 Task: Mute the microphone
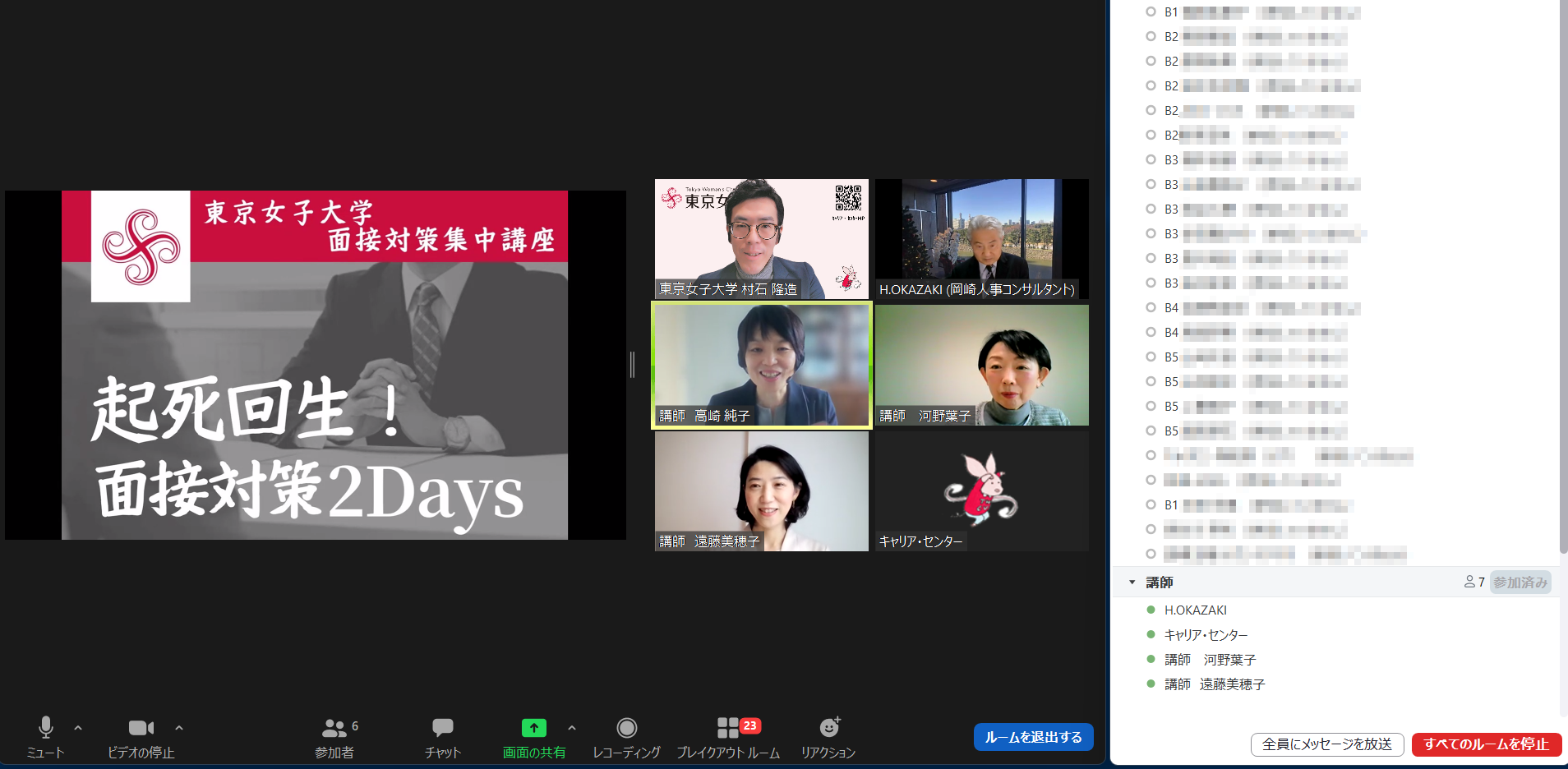click(46, 728)
